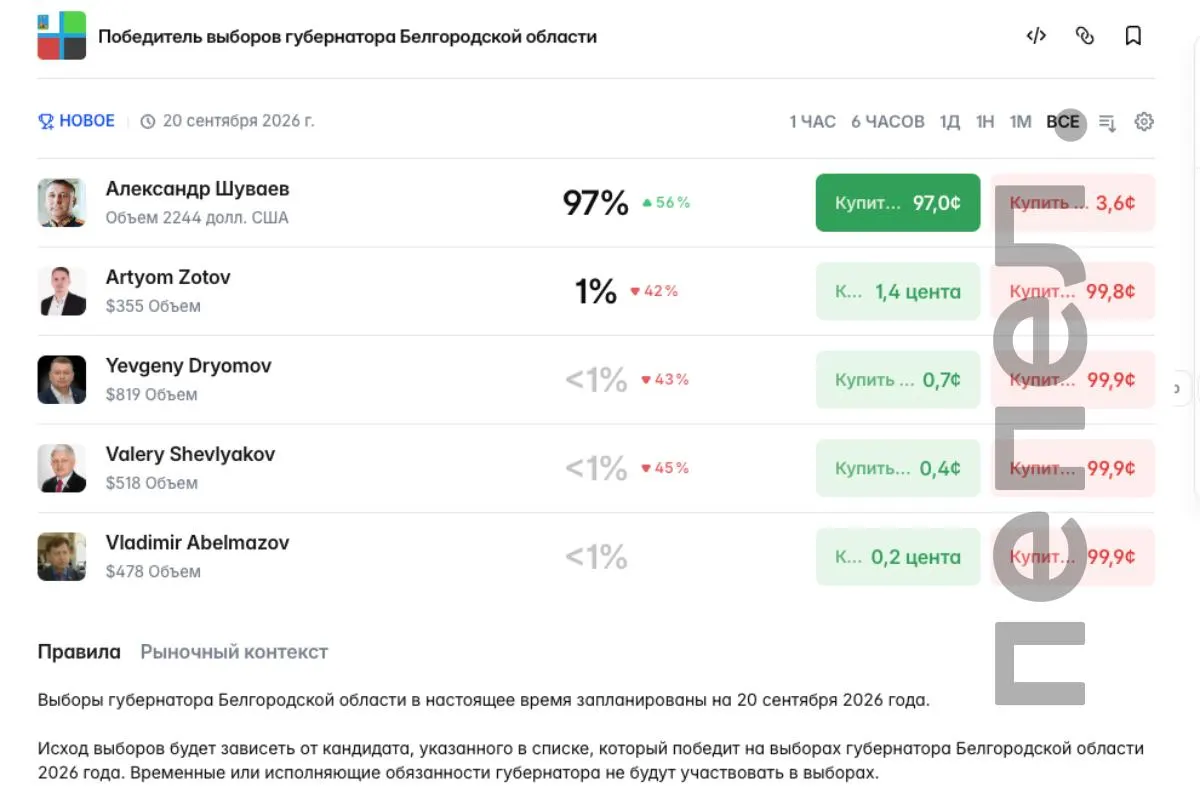Bookmark this market with the bookmark icon
The width and height of the screenshot is (1200, 800).
pyautogui.click(x=1133, y=36)
